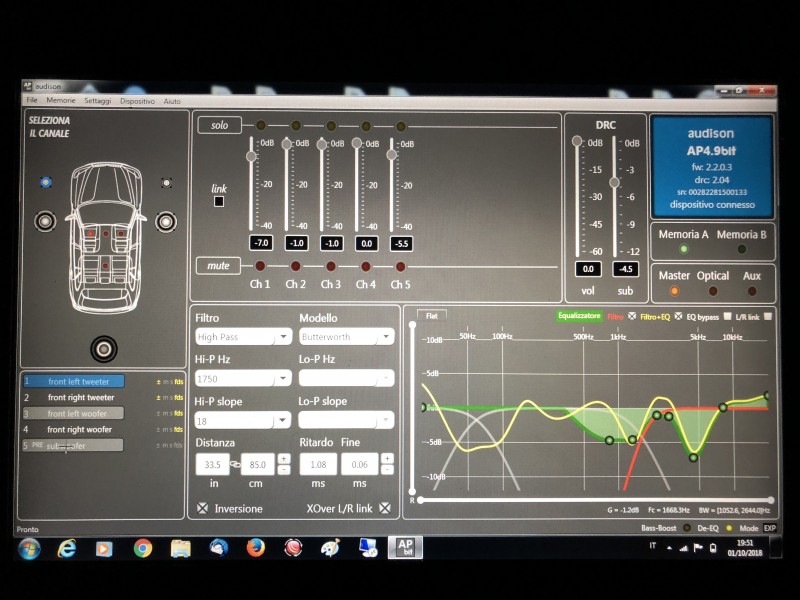Screen dimensions: 800x600
Task: Select Memoria B preset indicator
Action: coord(742,249)
